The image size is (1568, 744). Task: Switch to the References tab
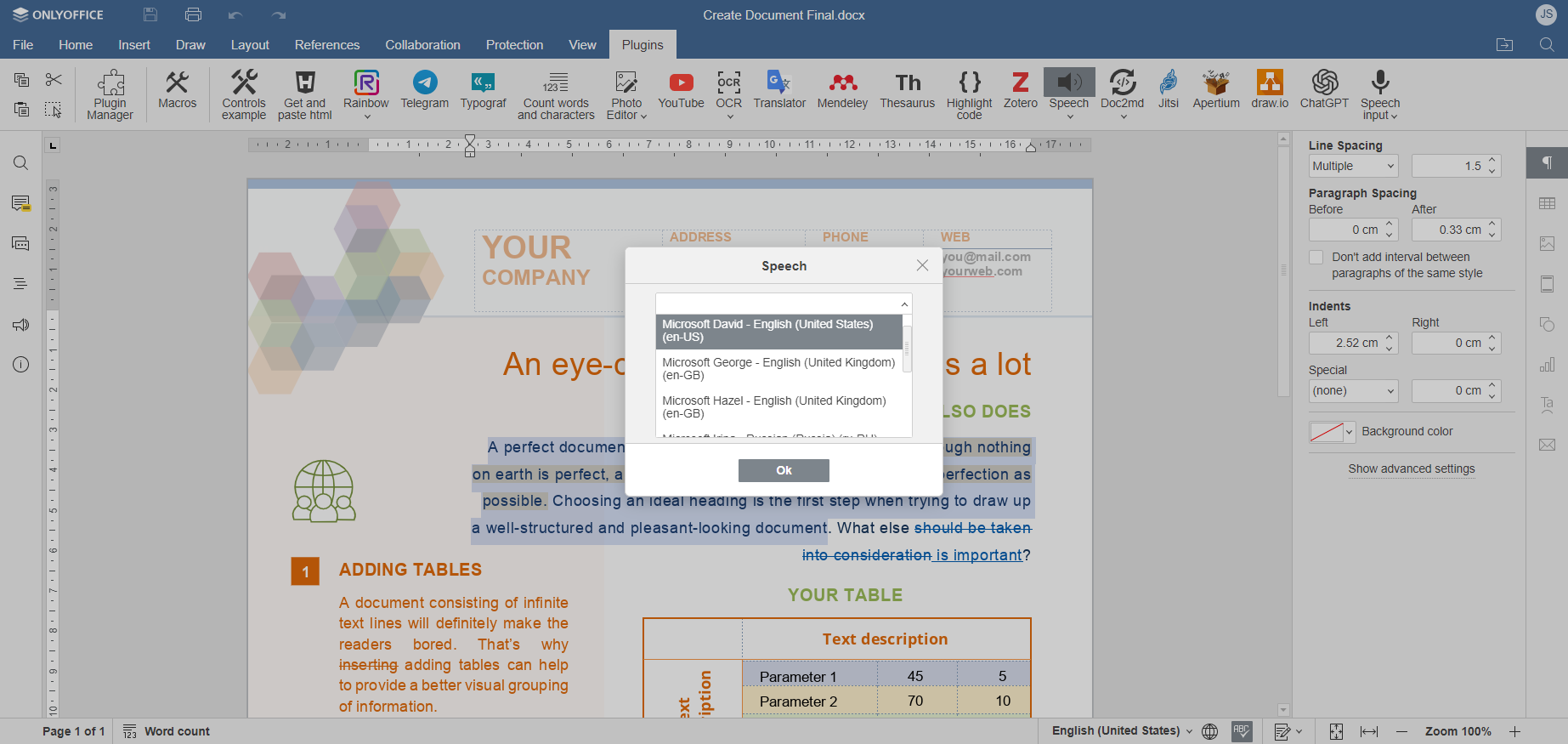tap(327, 45)
